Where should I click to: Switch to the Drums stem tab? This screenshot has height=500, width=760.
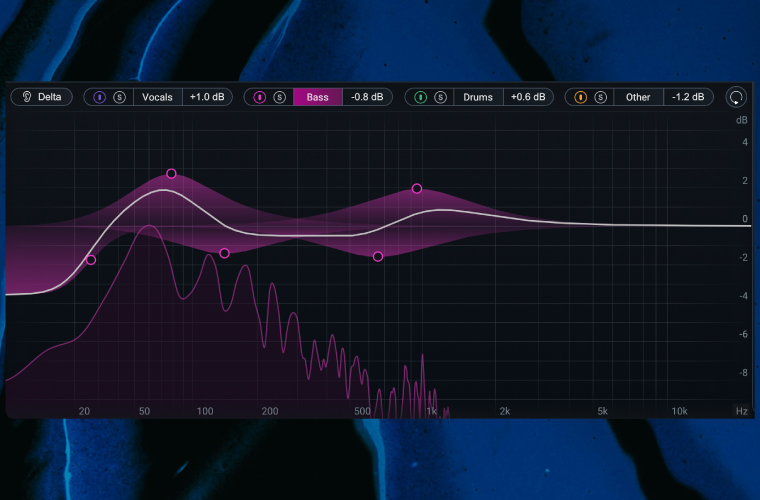tap(478, 97)
